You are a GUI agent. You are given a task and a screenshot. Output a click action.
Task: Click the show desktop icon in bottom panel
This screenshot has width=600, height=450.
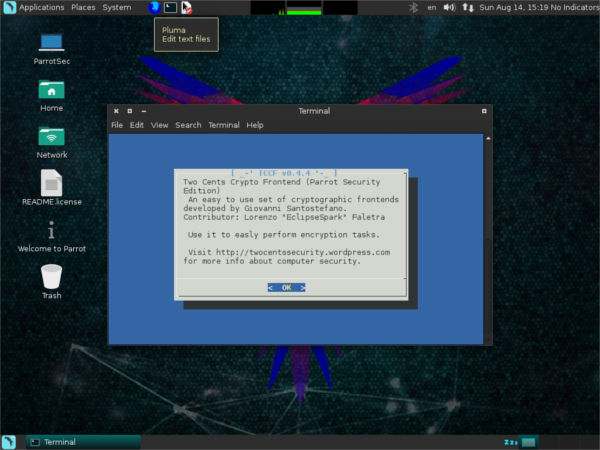click(x=8, y=442)
